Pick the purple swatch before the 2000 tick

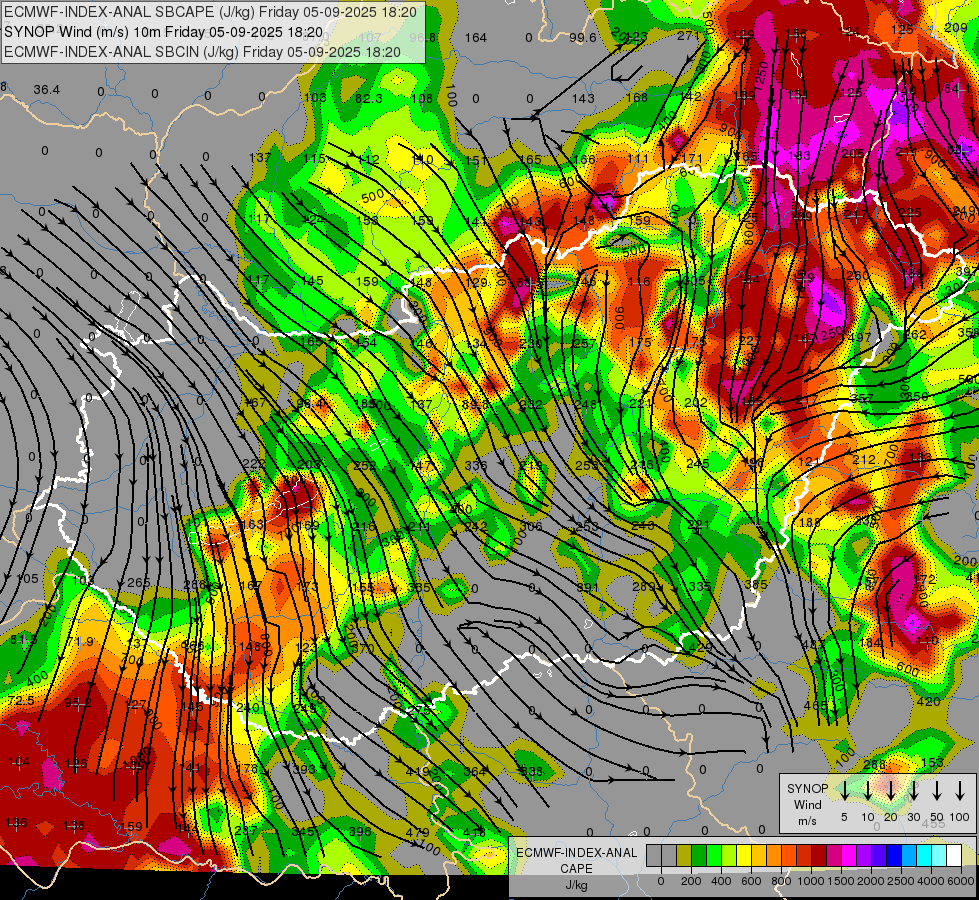coord(864,855)
